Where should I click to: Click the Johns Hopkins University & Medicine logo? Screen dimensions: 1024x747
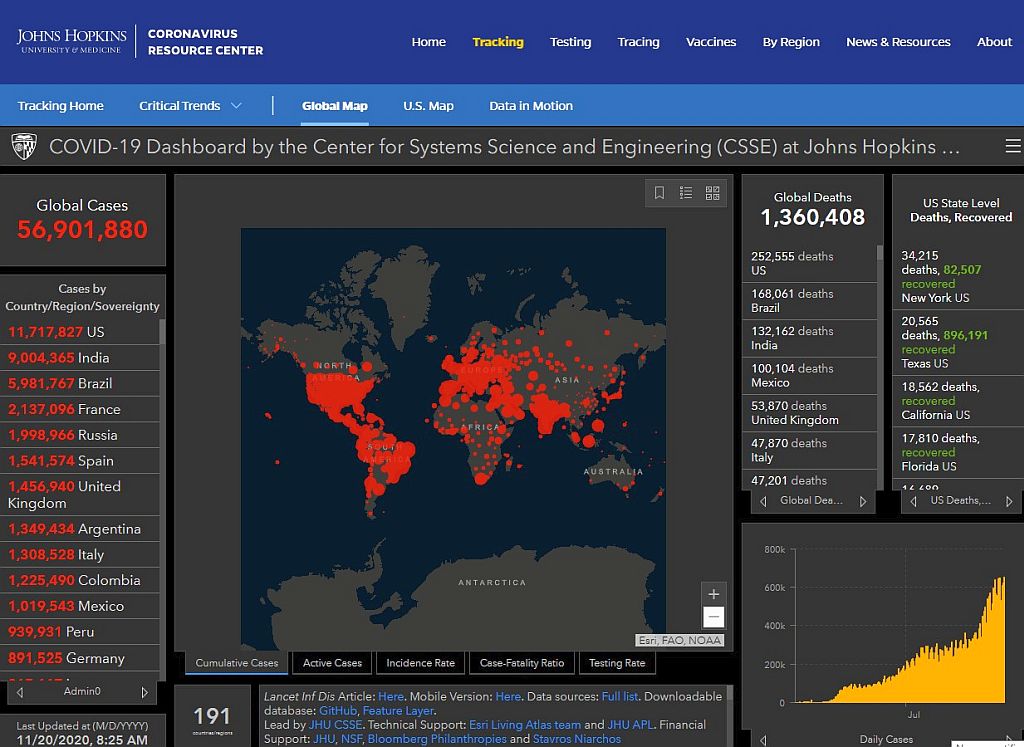71,40
